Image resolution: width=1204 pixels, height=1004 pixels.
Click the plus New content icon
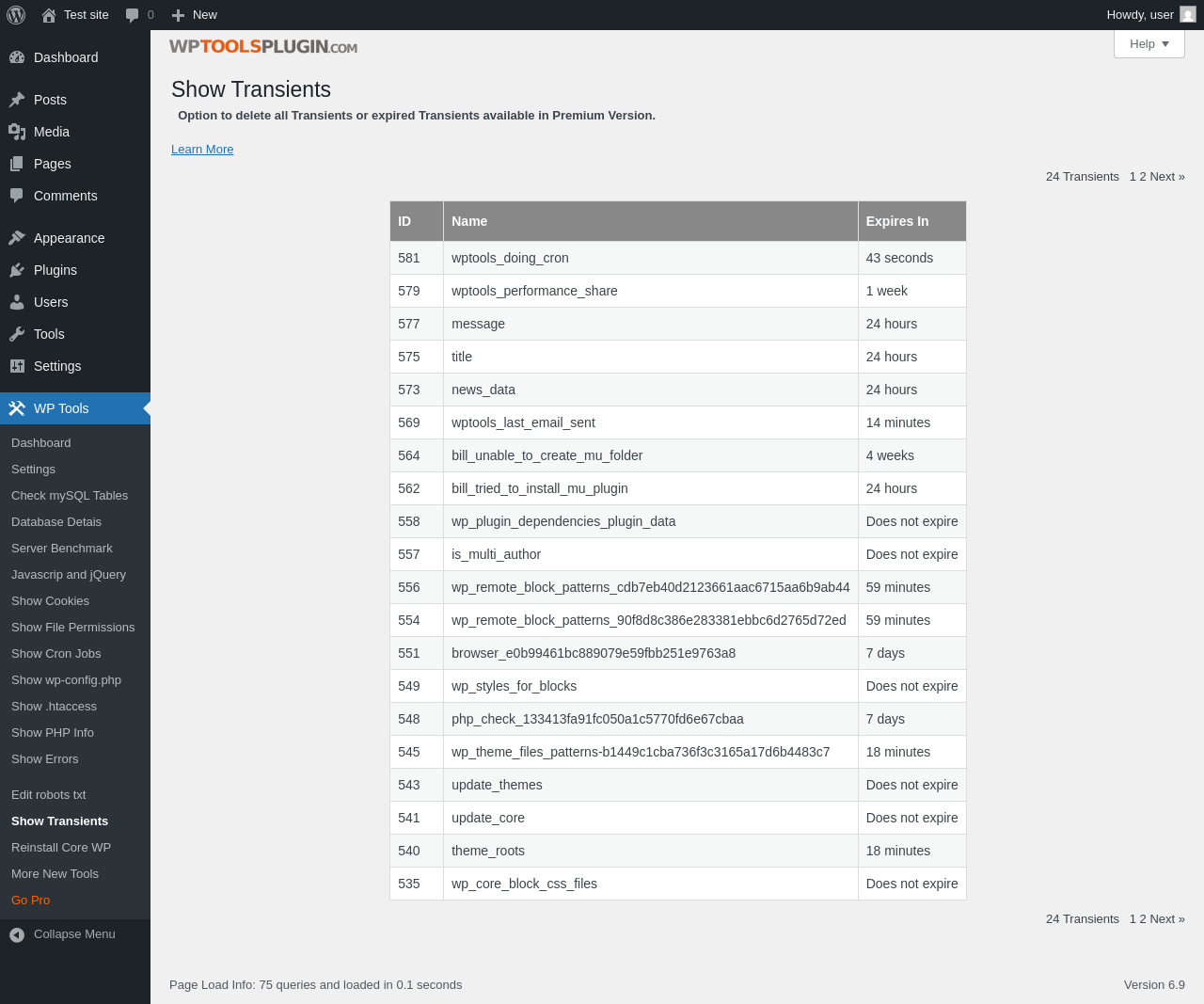[x=178, y=15]
